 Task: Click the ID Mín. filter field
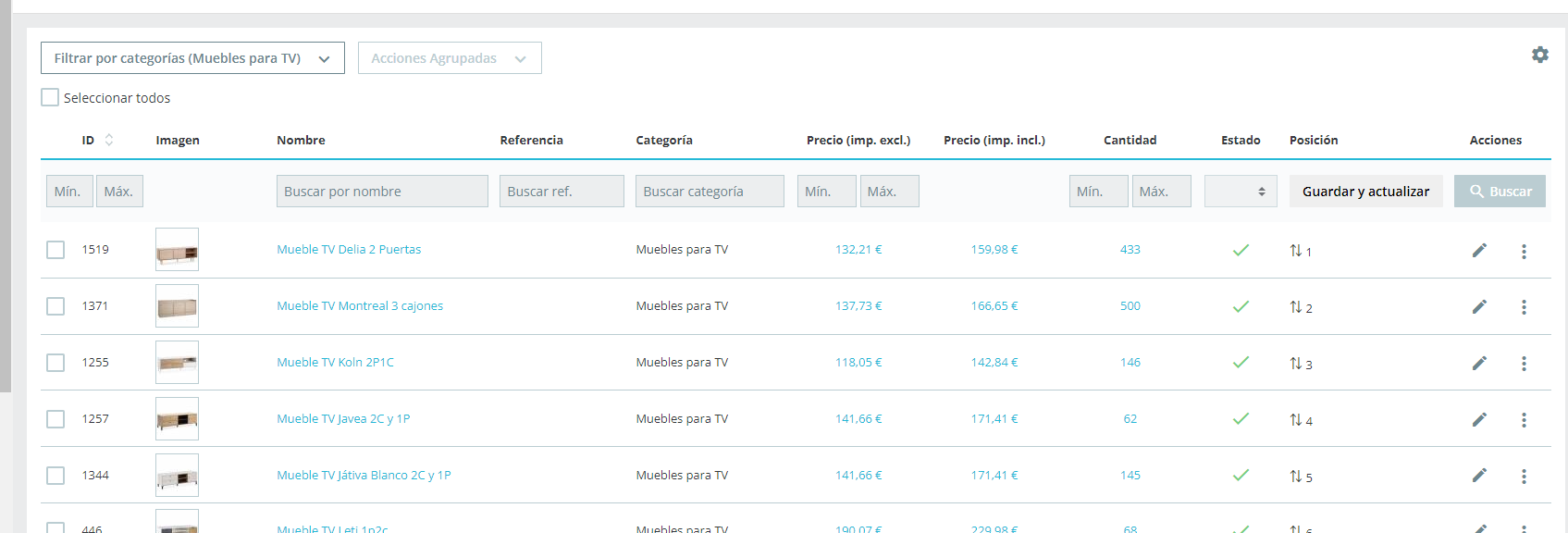[69, 192]
